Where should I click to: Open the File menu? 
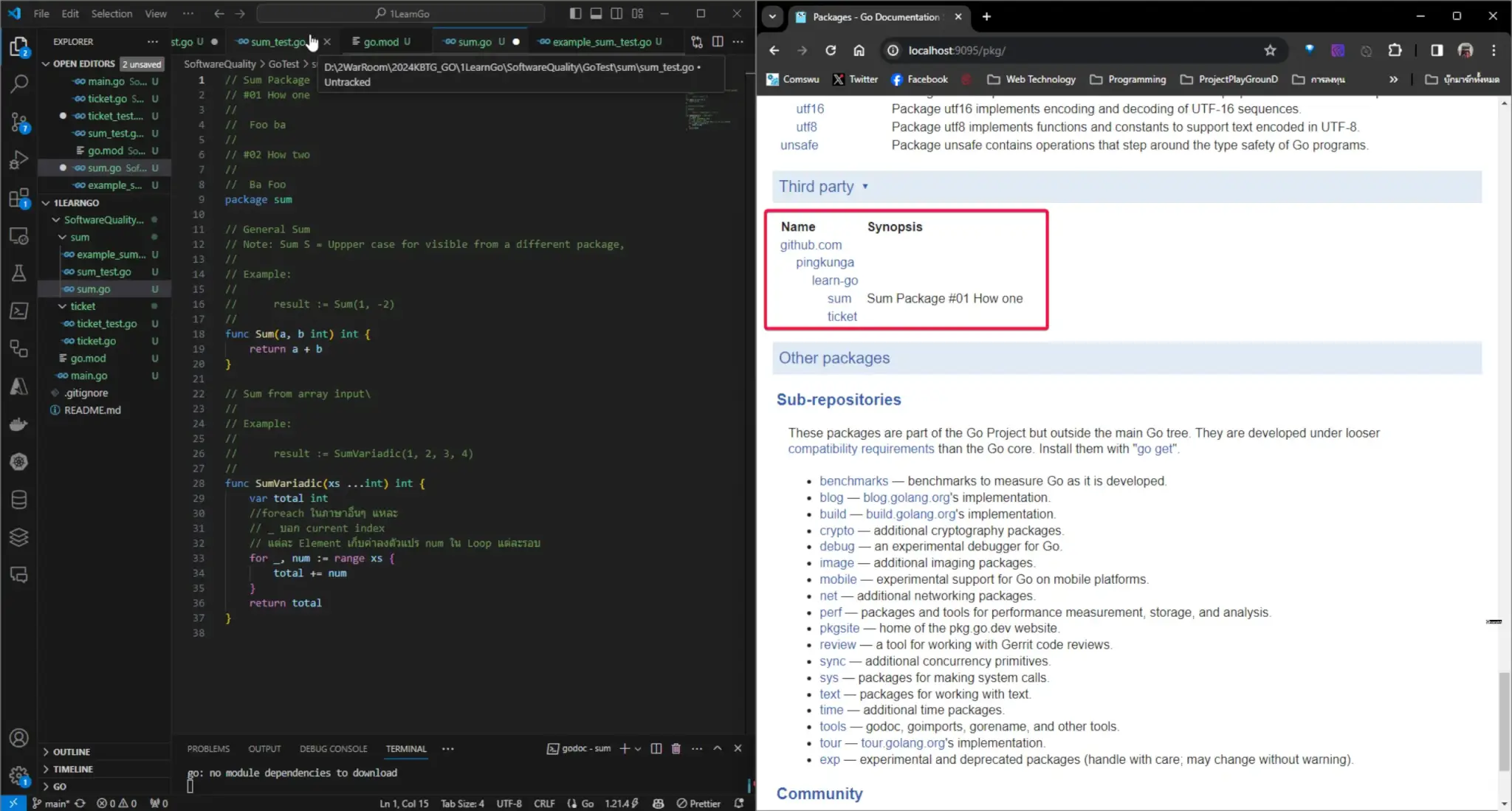(41, 13)
